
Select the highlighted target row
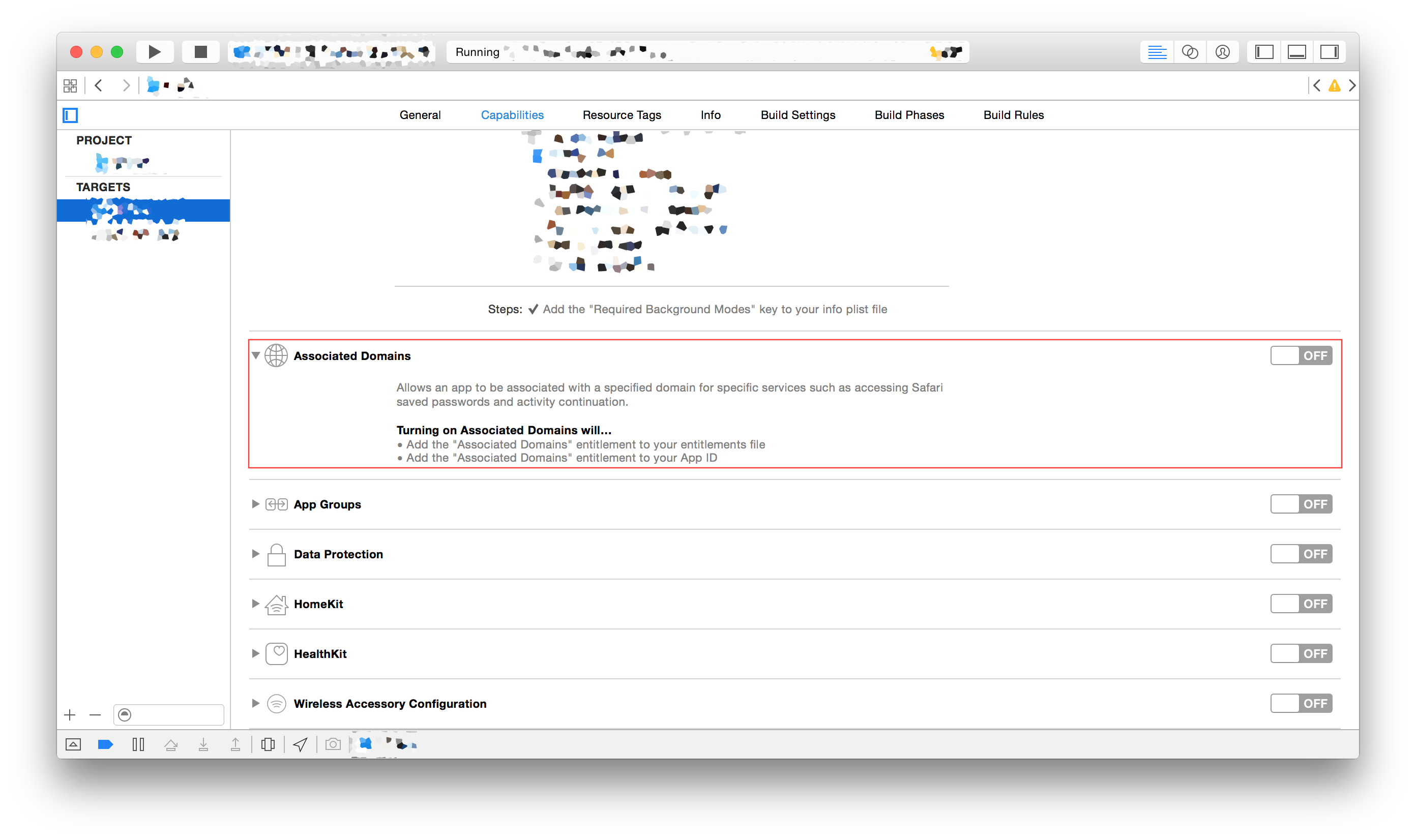pos(143,211)
